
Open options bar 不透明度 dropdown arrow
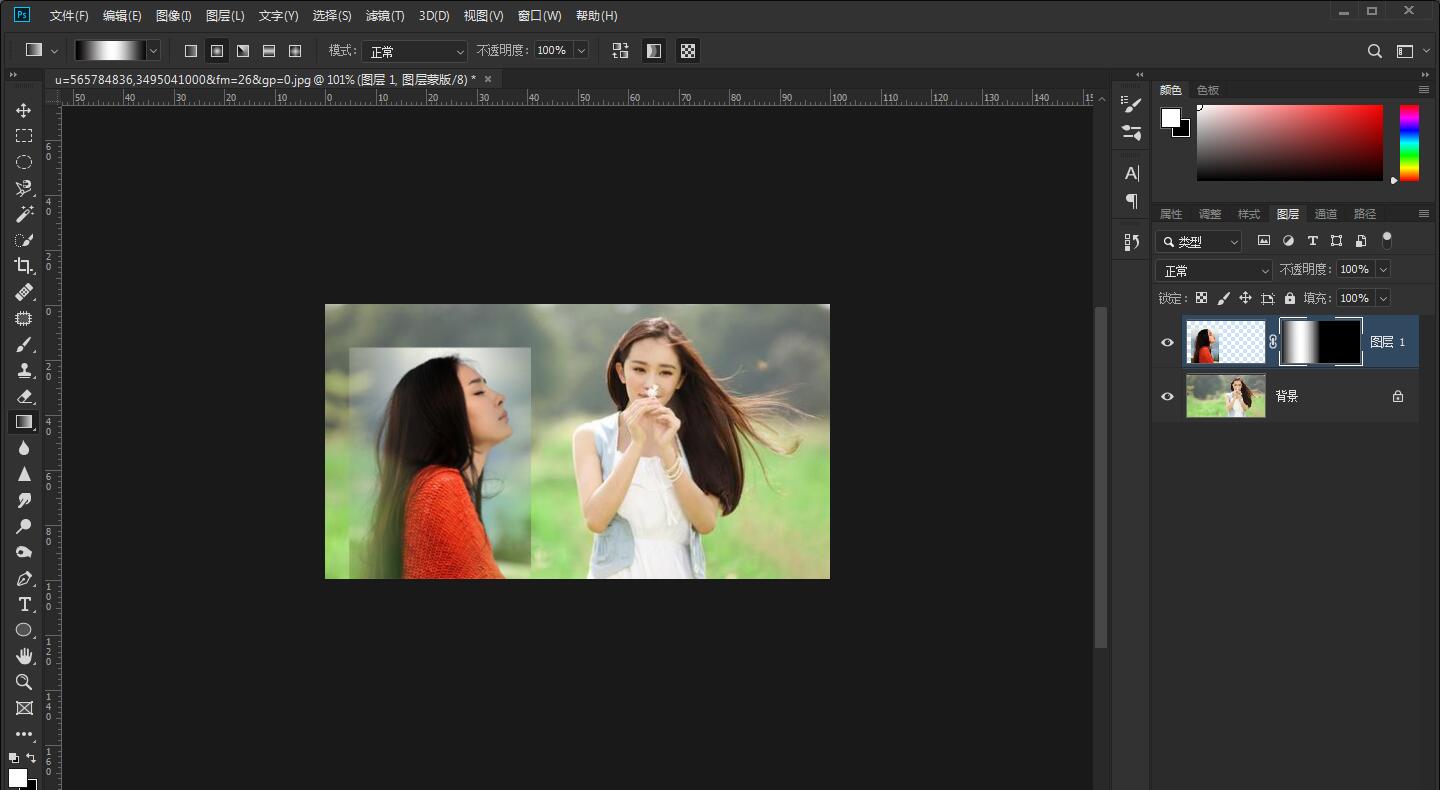coord(581,50)
